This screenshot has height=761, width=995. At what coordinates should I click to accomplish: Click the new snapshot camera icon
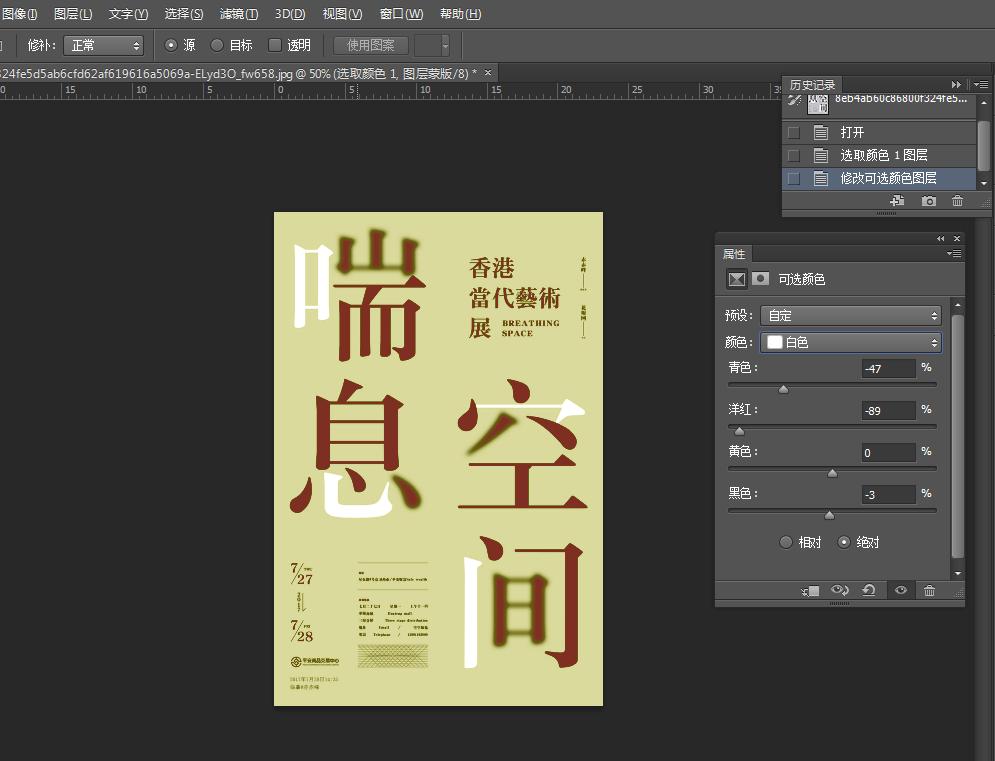tap(928, 201)
